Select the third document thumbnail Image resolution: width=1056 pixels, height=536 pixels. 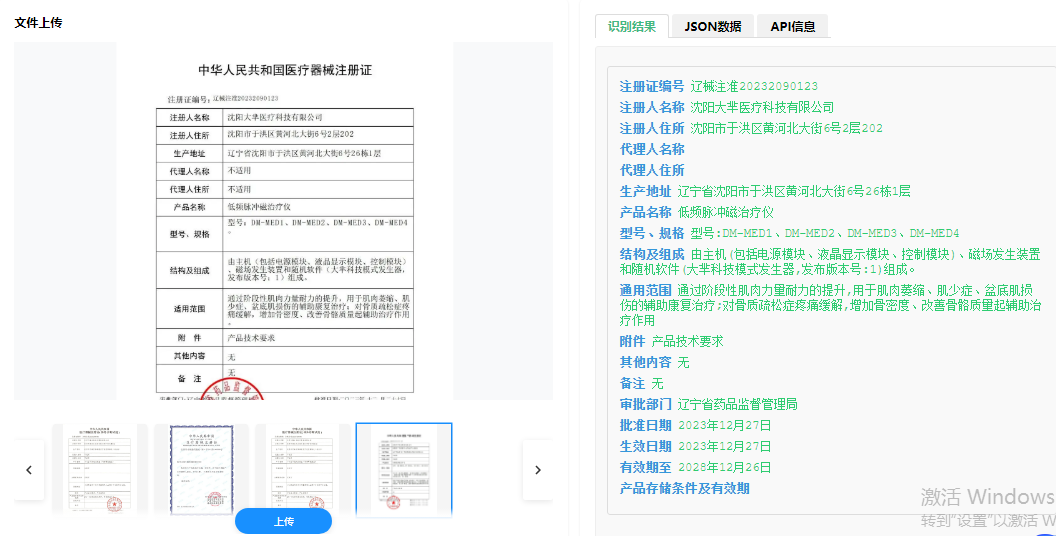(x=302, y=469)
